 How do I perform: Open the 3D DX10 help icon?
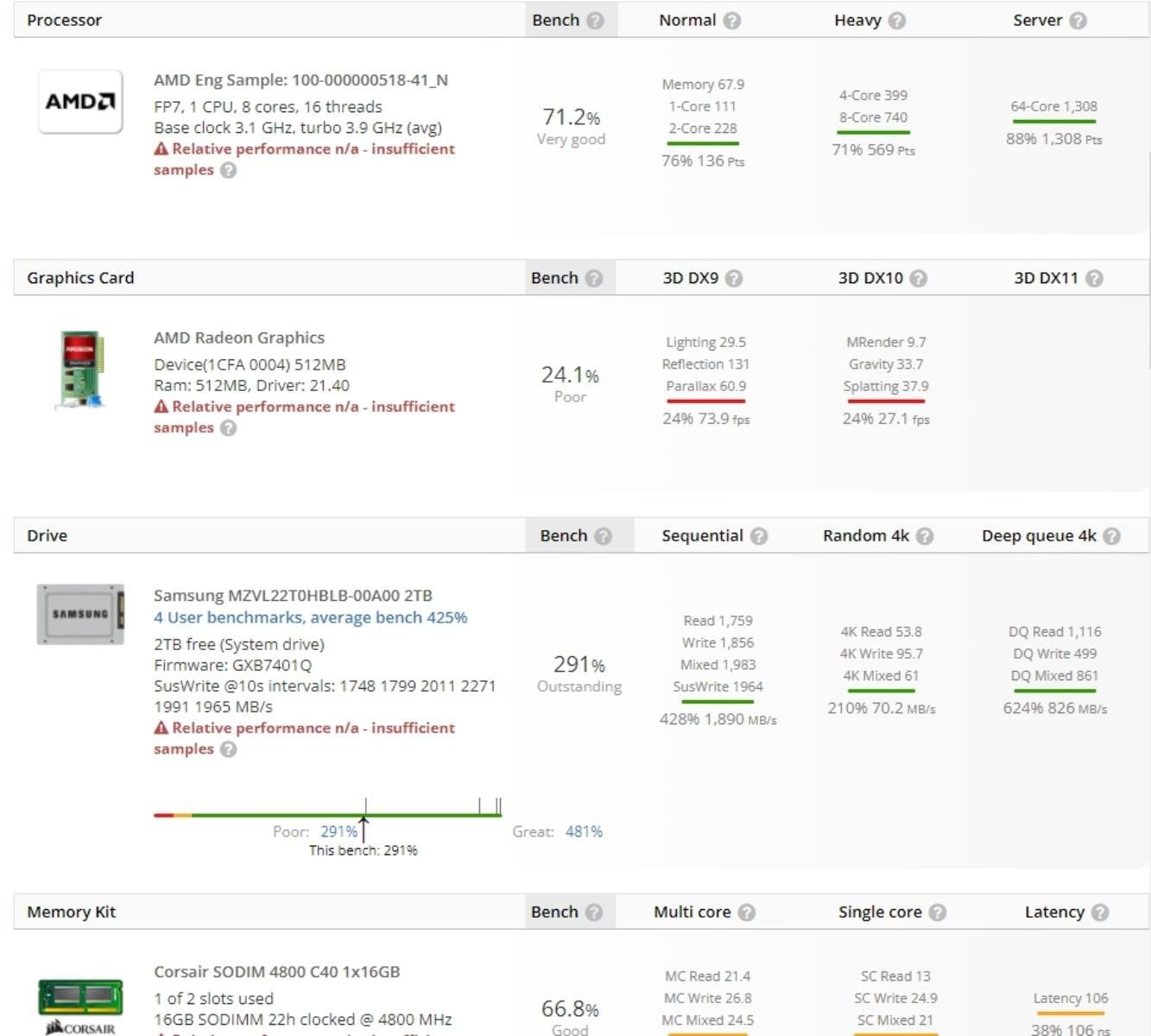coord(919,278)
